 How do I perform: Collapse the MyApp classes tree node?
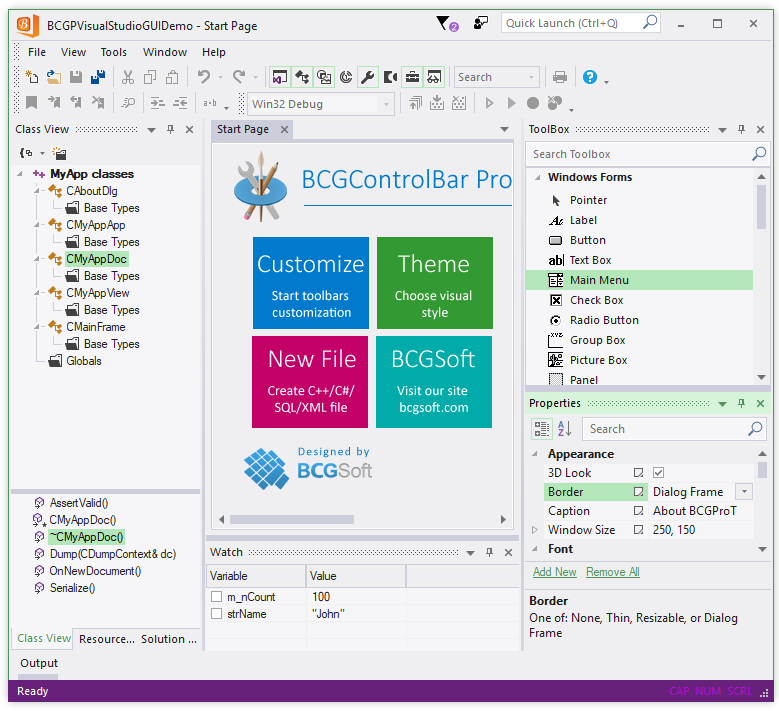coord(20,174)
